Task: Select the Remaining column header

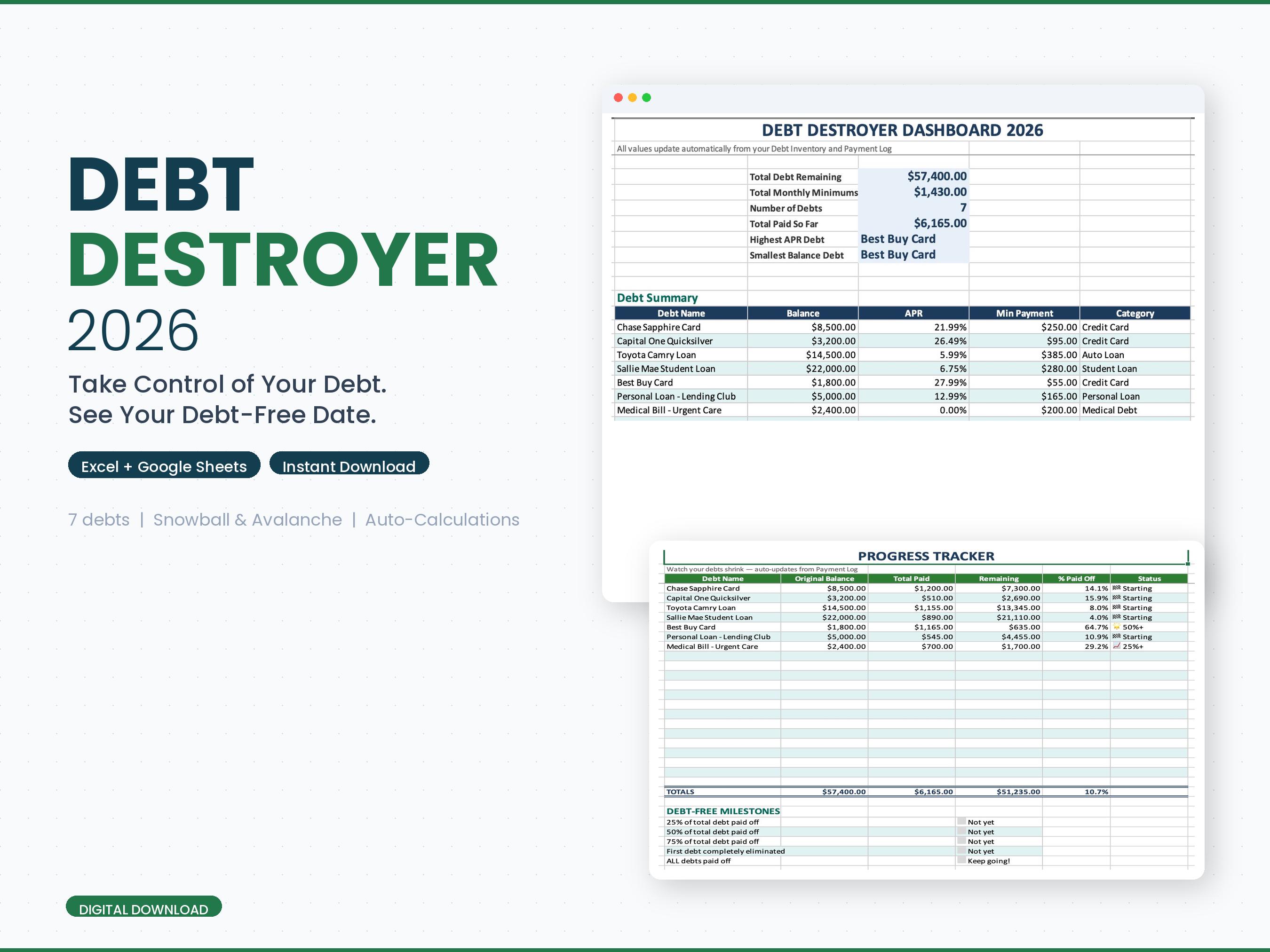Action: (999, 578)
